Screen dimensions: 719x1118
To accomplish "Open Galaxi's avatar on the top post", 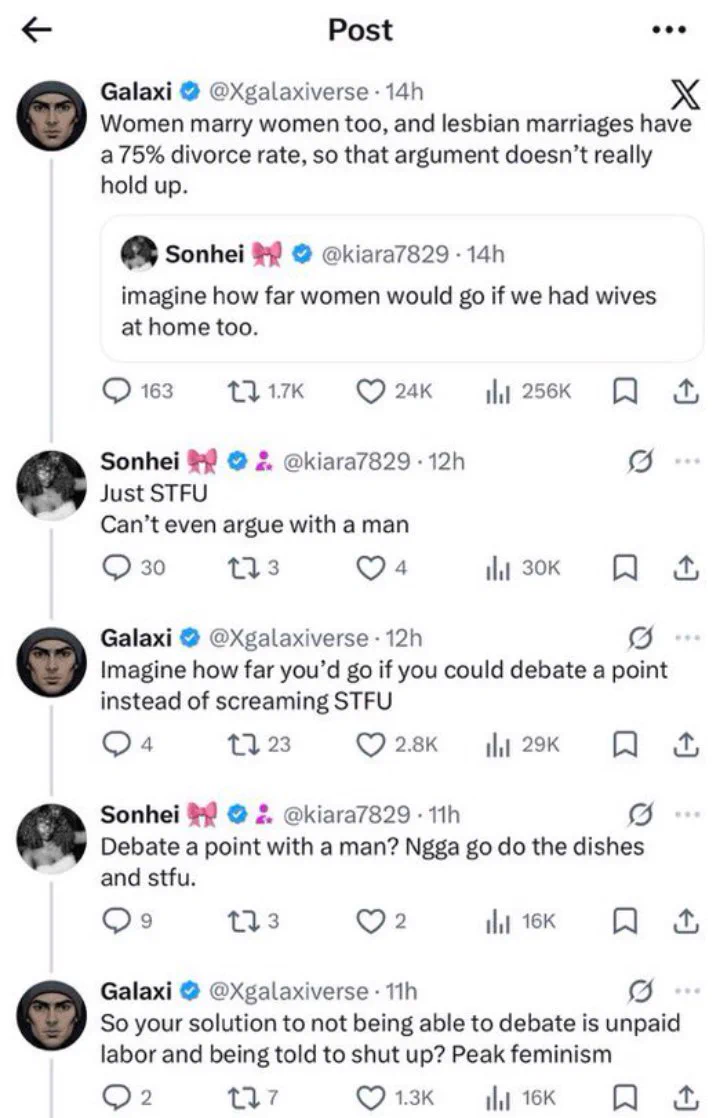I will 51,116.
